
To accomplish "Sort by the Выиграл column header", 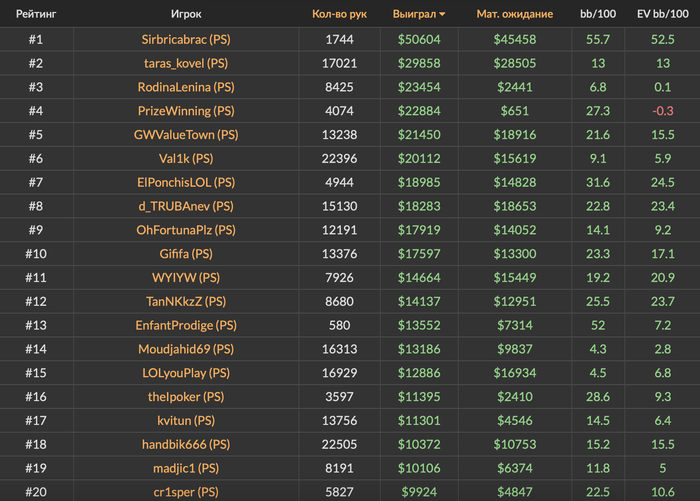I will (x=419, y=14).
